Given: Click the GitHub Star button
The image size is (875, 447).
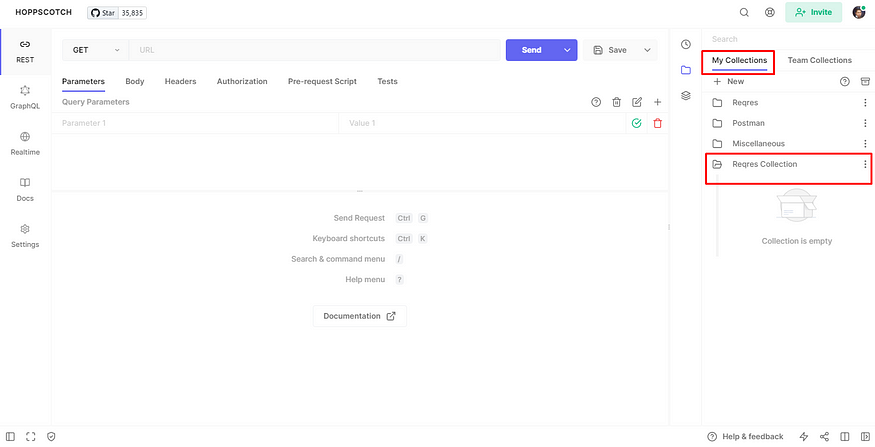Looking at the screenshot, I should (x=103, y=12).
